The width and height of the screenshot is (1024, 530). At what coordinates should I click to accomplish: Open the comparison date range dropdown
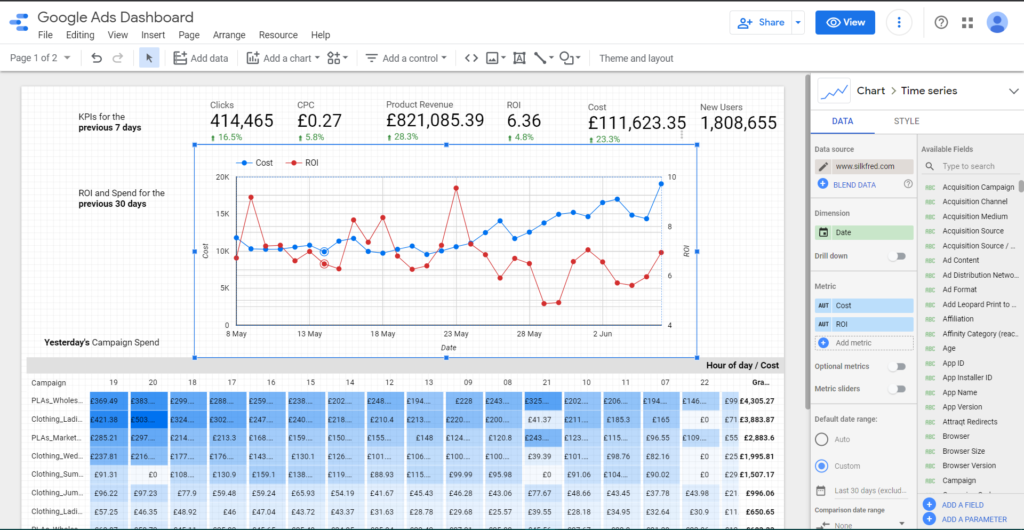pyautogui.click(x=861, y=523)
